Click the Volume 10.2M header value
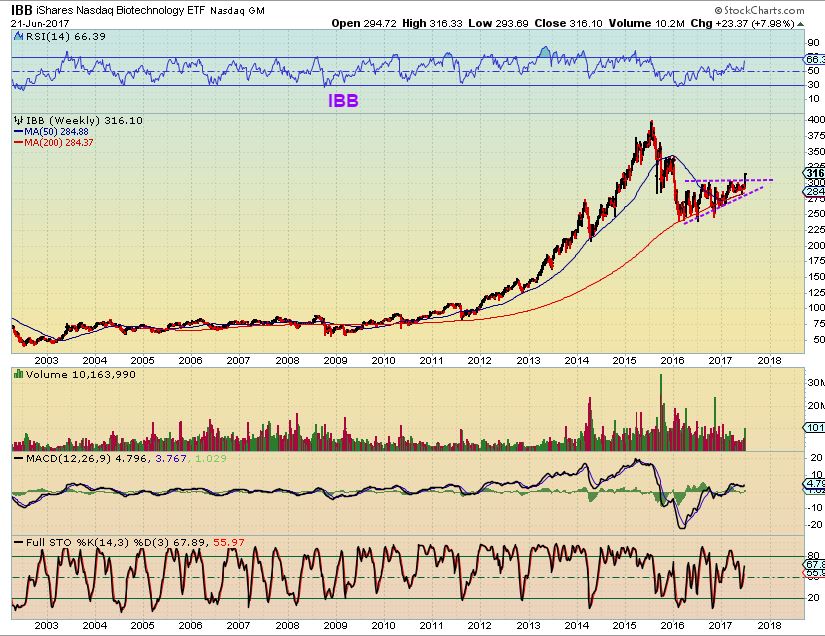 (647, 24)
